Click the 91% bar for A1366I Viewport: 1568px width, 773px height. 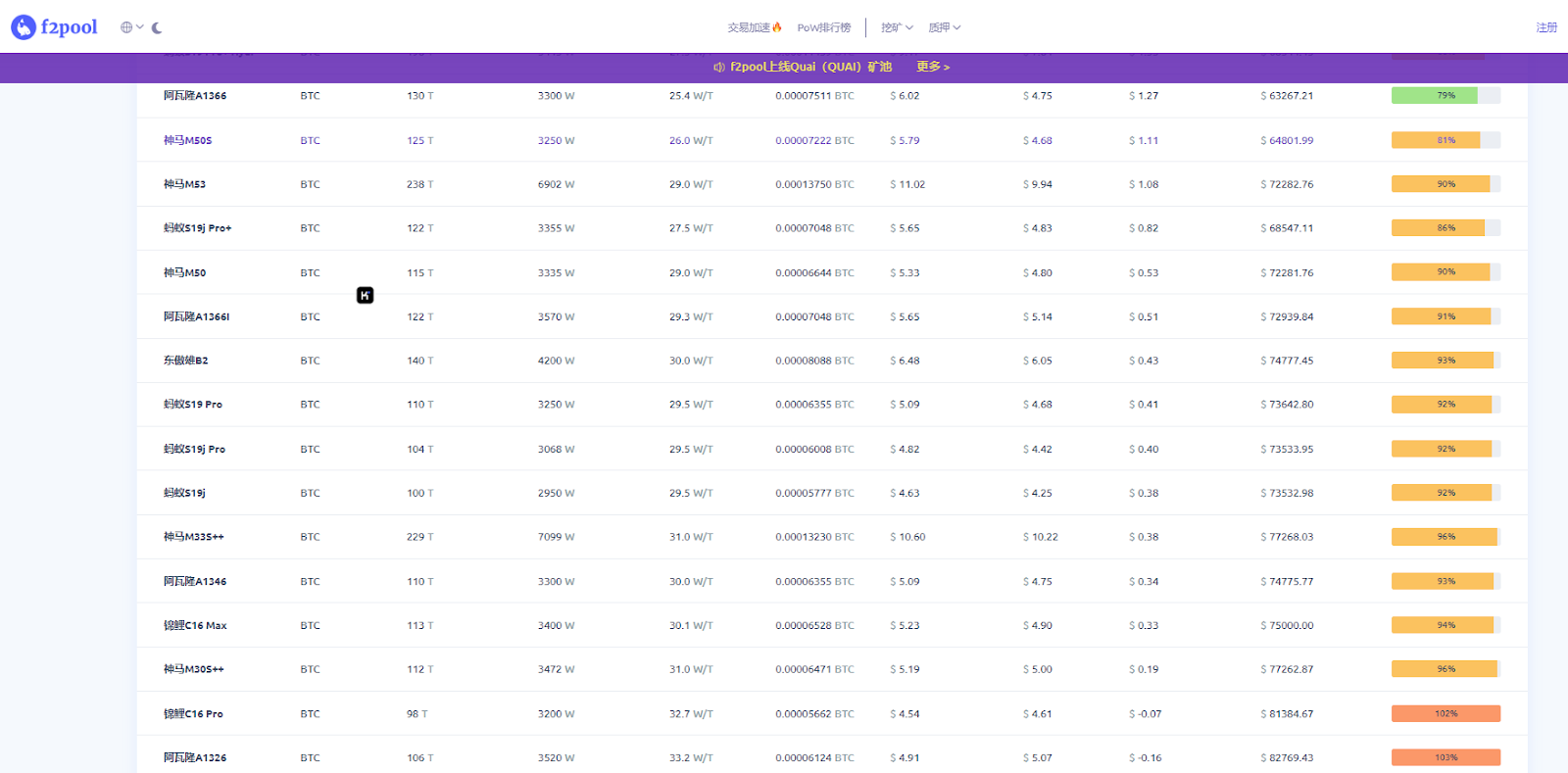pyautogui.click(x=1445, y=316)
